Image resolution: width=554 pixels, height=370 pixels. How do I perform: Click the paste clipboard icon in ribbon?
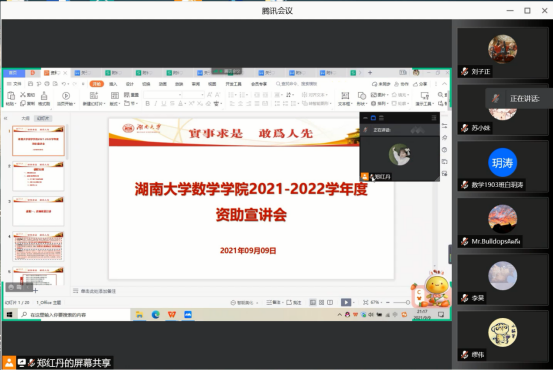tap(11, 96)
